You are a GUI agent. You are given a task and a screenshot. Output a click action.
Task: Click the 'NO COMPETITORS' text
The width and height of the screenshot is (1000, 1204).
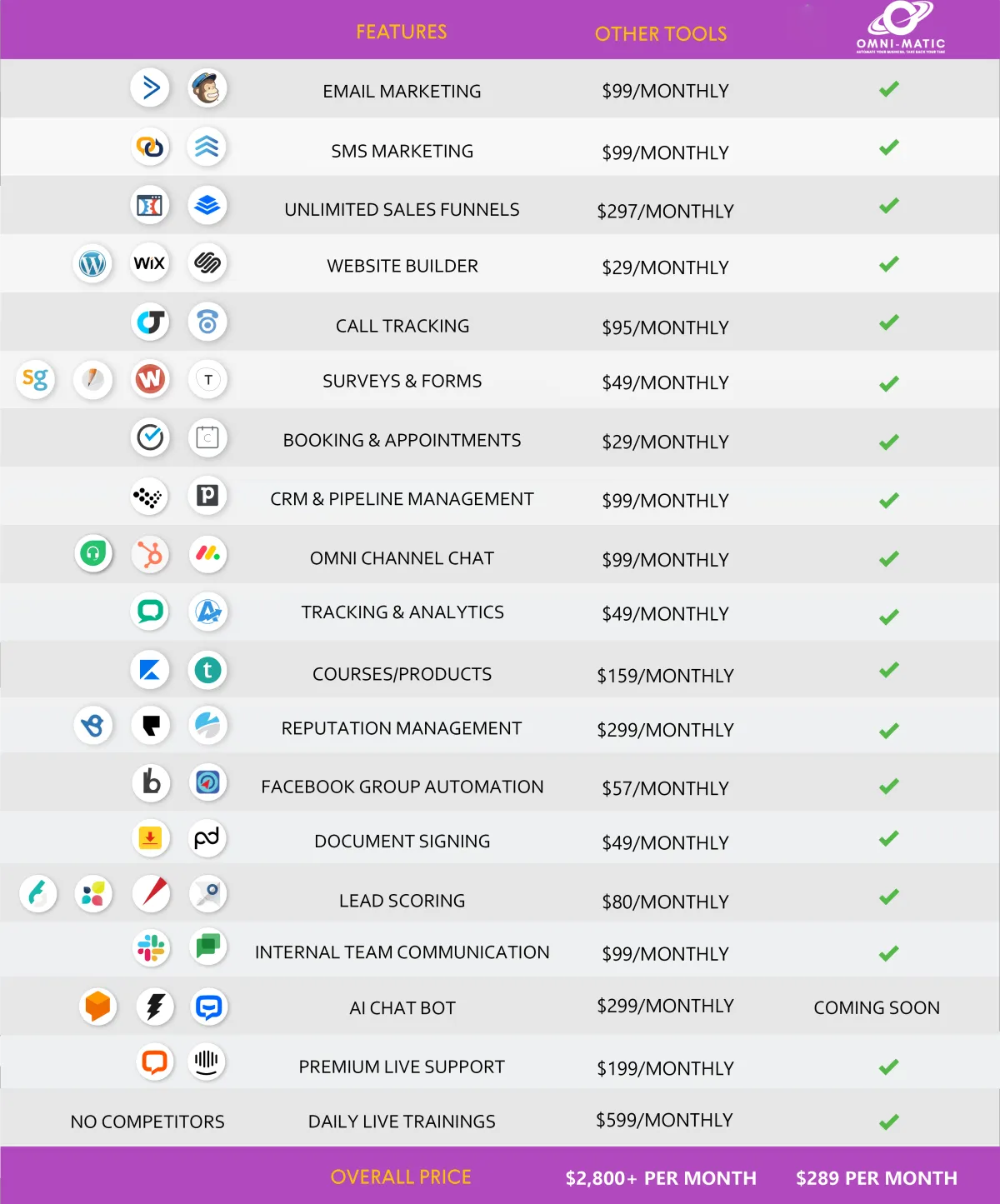[147, 1122]
